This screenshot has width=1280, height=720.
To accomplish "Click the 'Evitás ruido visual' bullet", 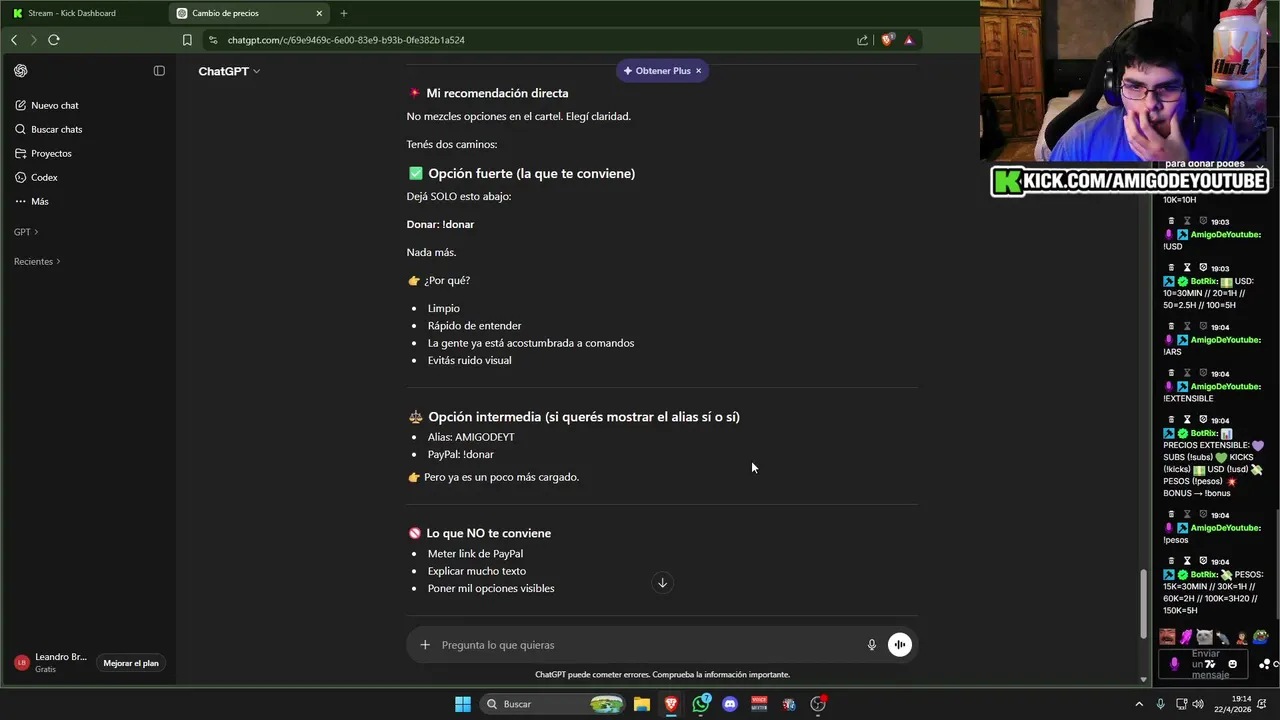I will tap(469, 360).
